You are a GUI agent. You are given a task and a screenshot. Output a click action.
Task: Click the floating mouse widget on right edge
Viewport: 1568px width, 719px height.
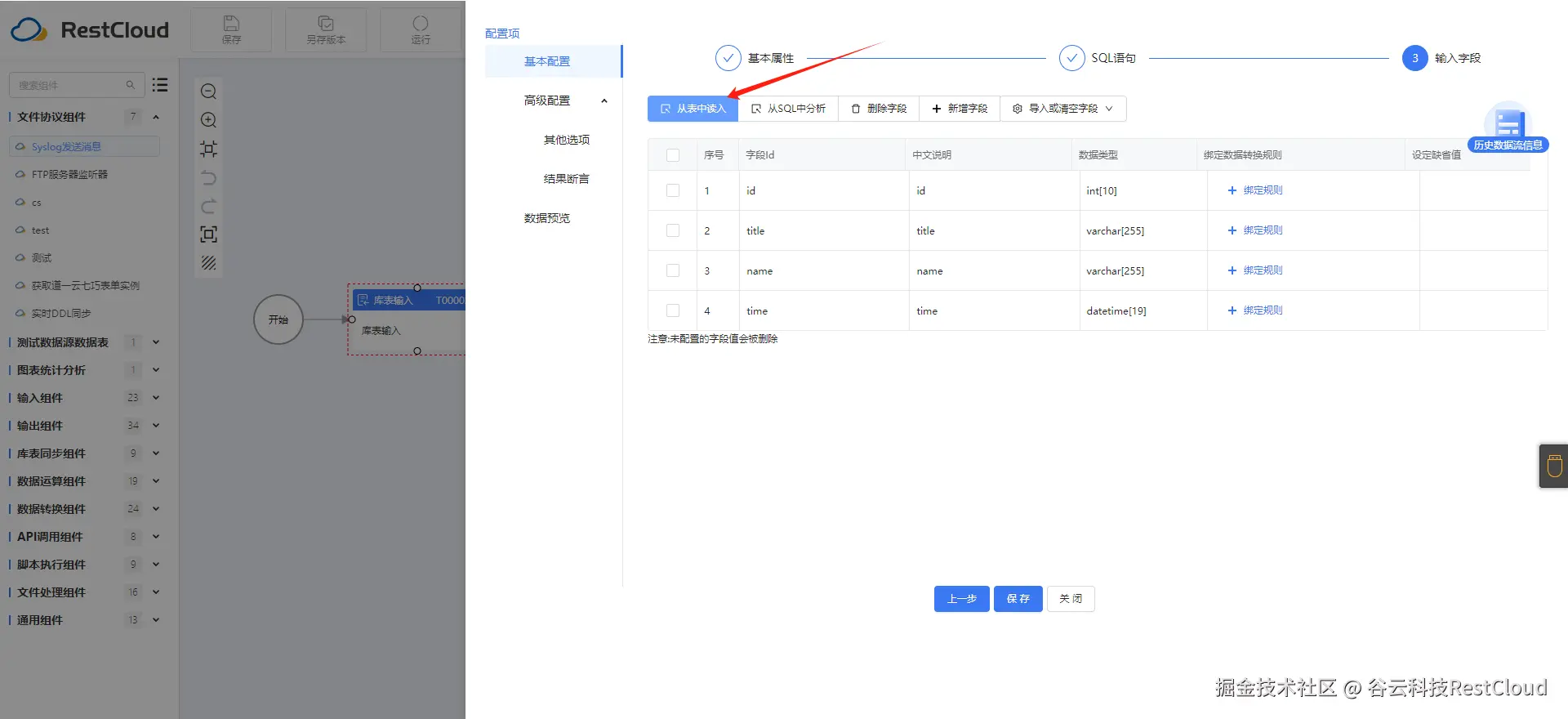click(1553, 466)
